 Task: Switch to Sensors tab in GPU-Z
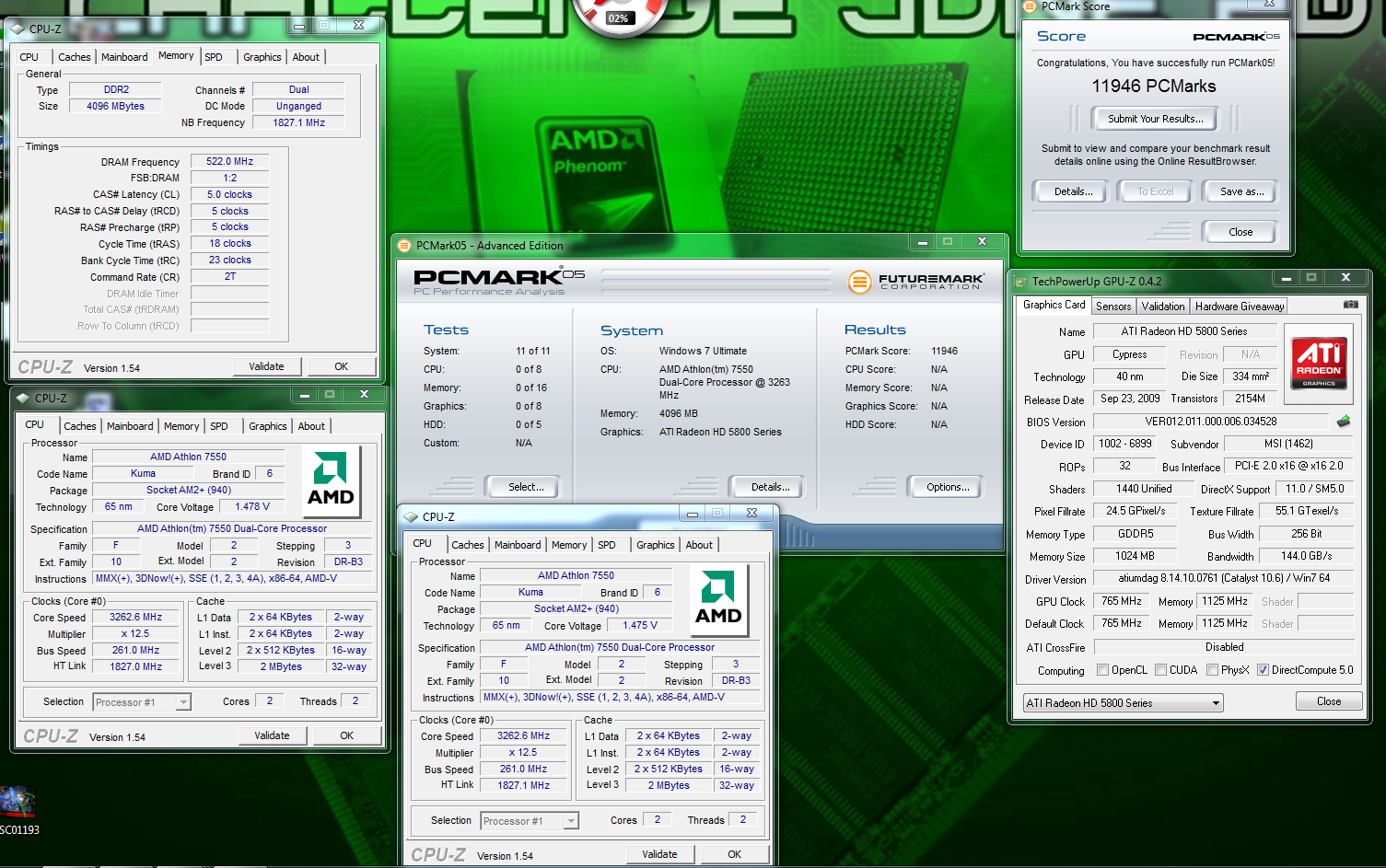point(1113,307)
